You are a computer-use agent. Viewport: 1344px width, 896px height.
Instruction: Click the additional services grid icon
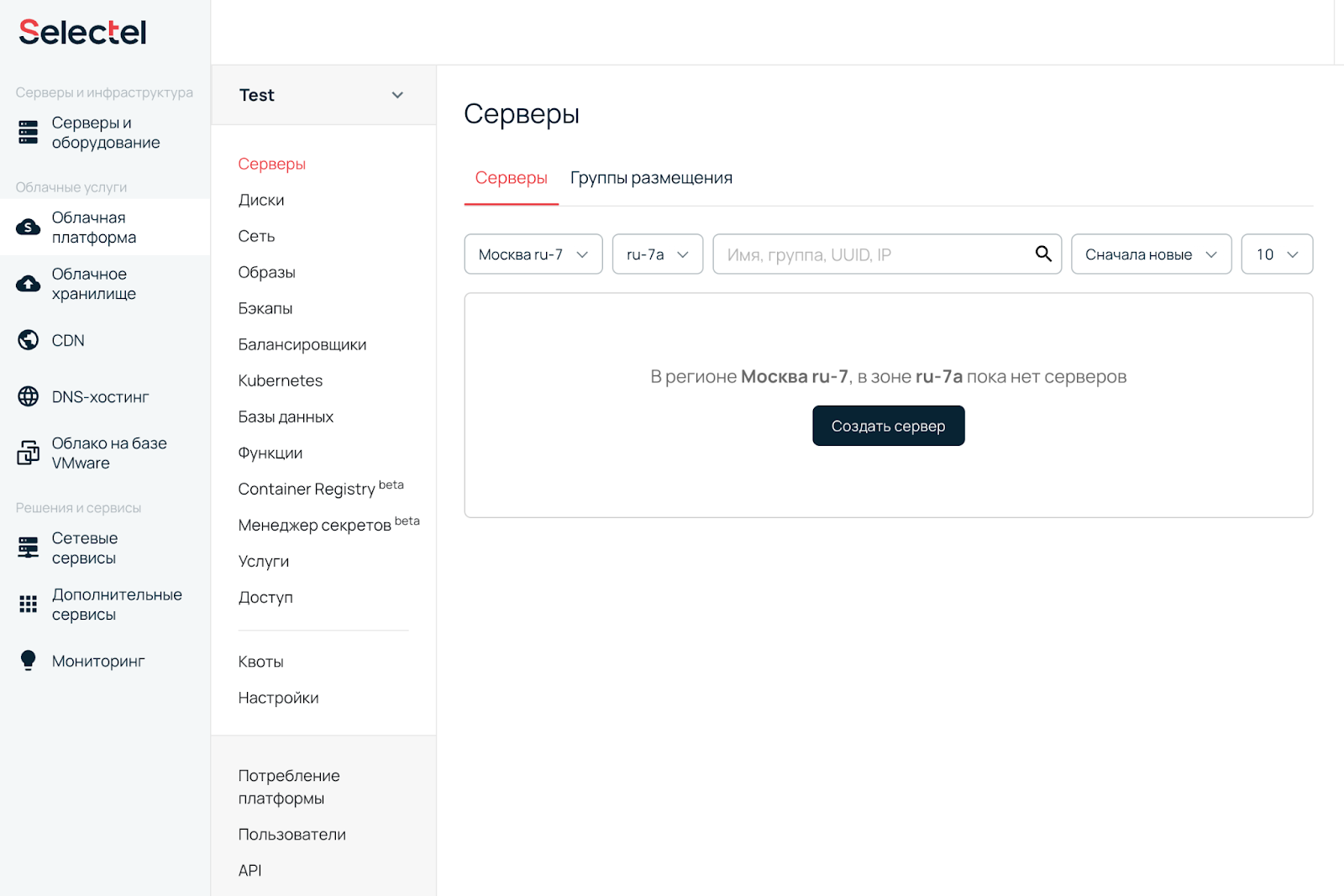click(x=29, y=604)
